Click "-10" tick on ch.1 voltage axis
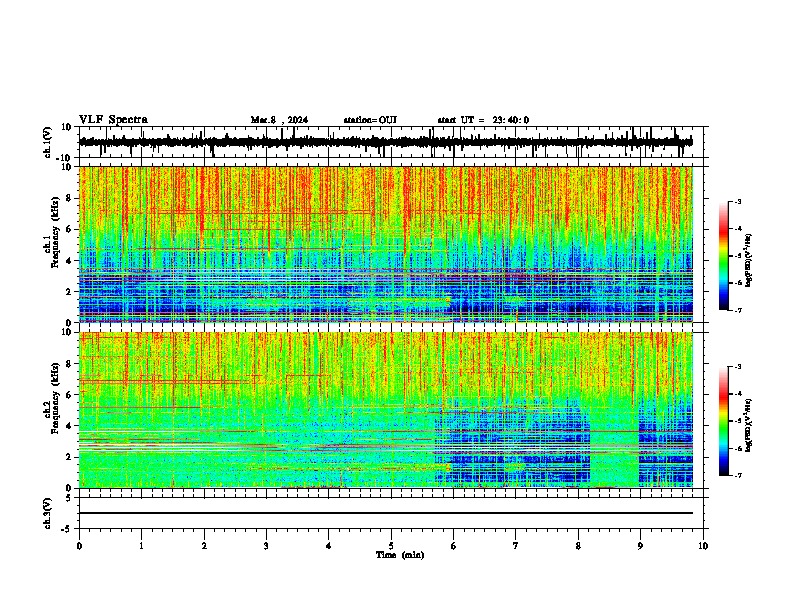Viewport: 792px width, 612px height. [65, 158]
